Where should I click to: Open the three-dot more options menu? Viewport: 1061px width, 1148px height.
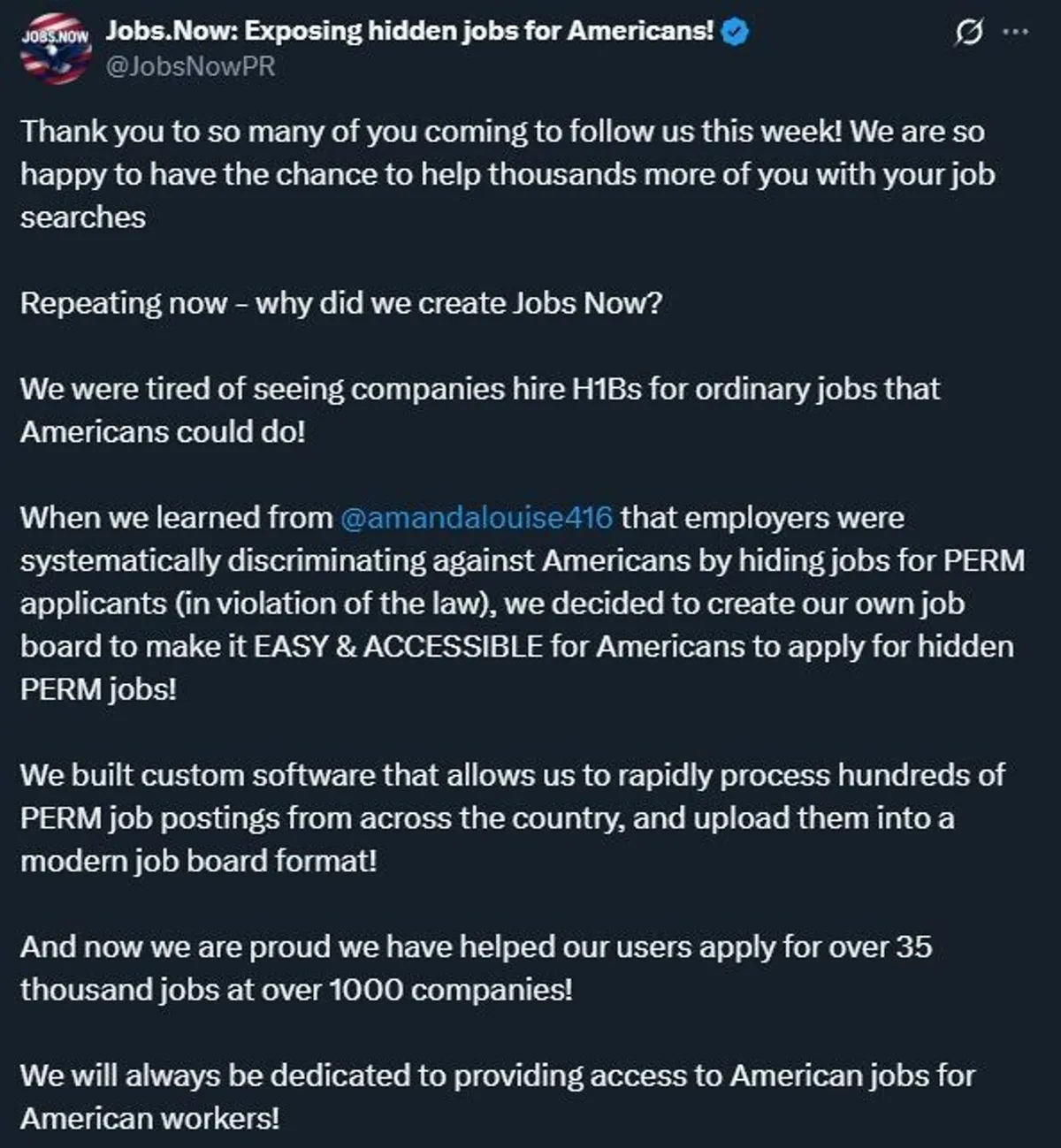point(1015,32)
